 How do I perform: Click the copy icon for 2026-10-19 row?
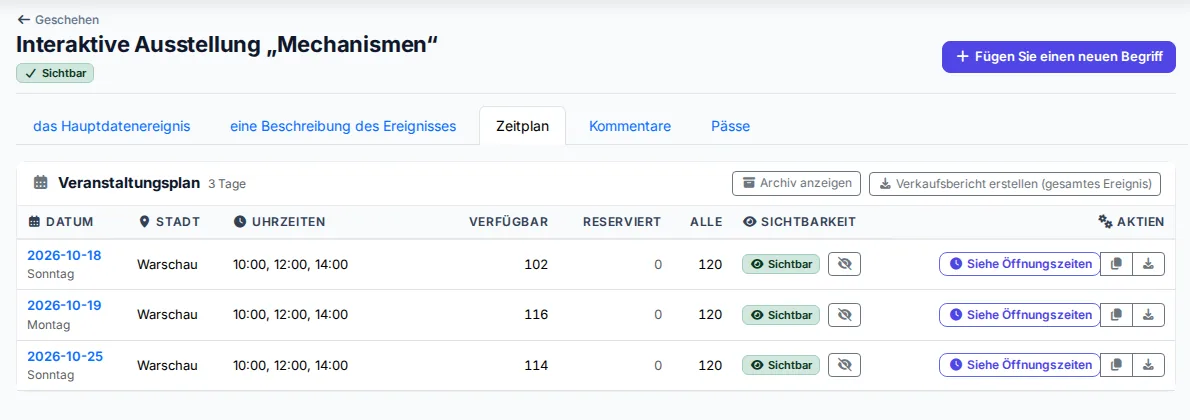point(1116,314)
